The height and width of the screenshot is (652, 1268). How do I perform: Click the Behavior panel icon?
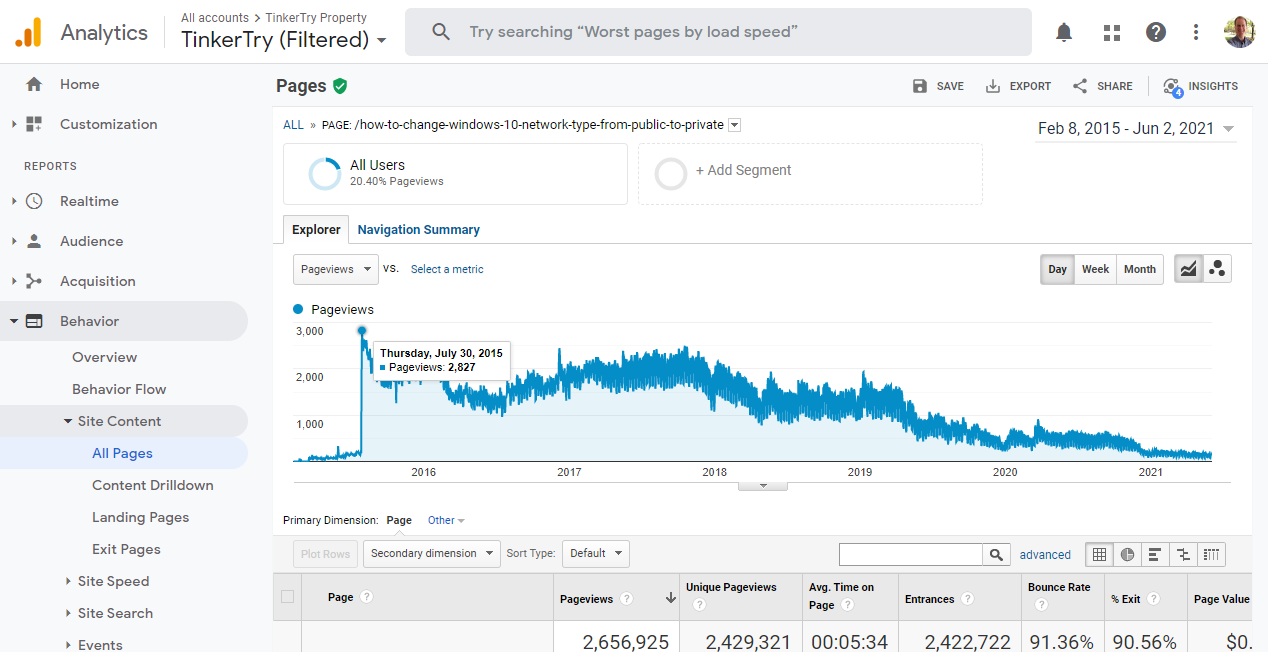pos(34,321)
